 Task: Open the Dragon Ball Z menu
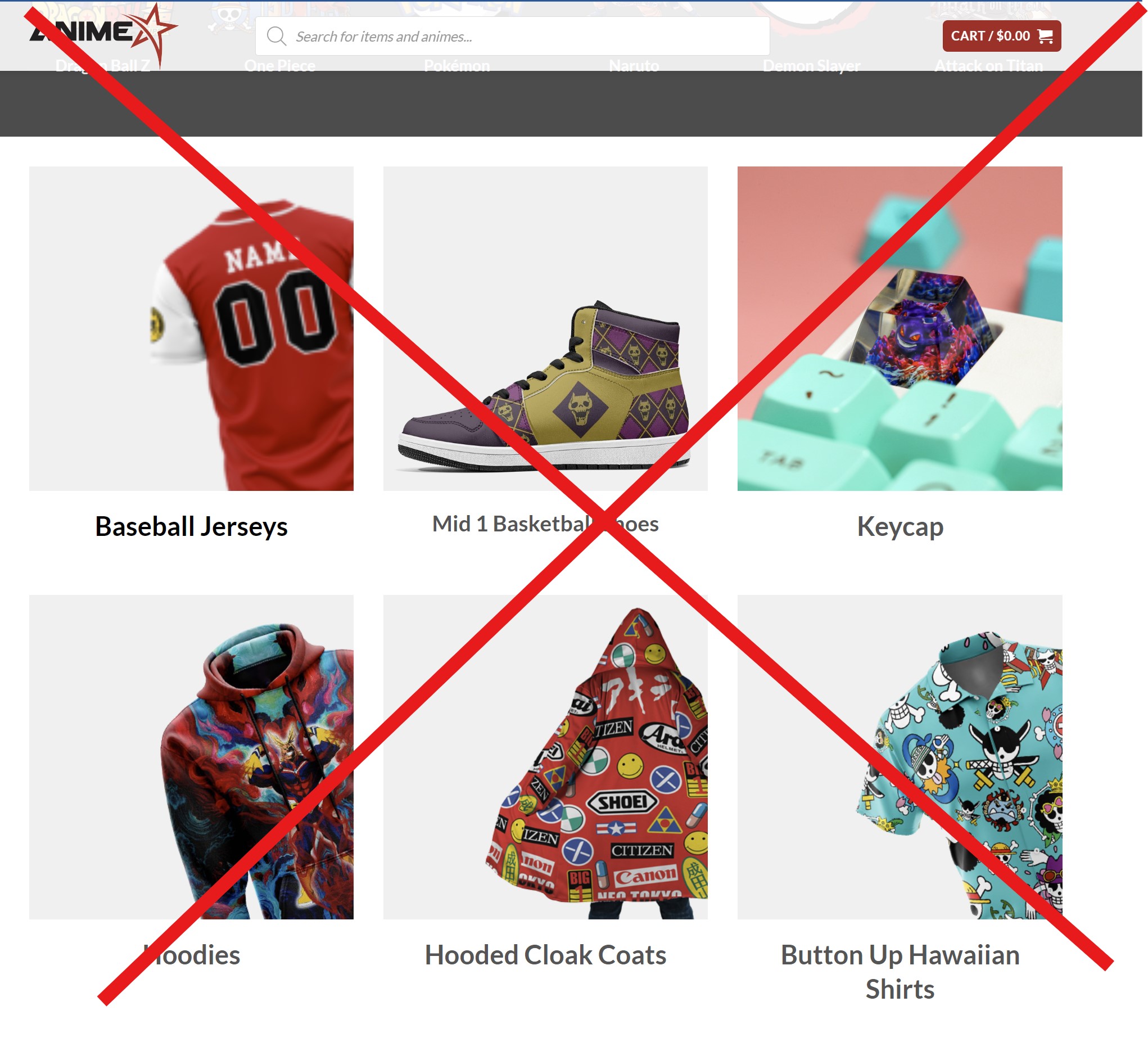pos(103,66)
